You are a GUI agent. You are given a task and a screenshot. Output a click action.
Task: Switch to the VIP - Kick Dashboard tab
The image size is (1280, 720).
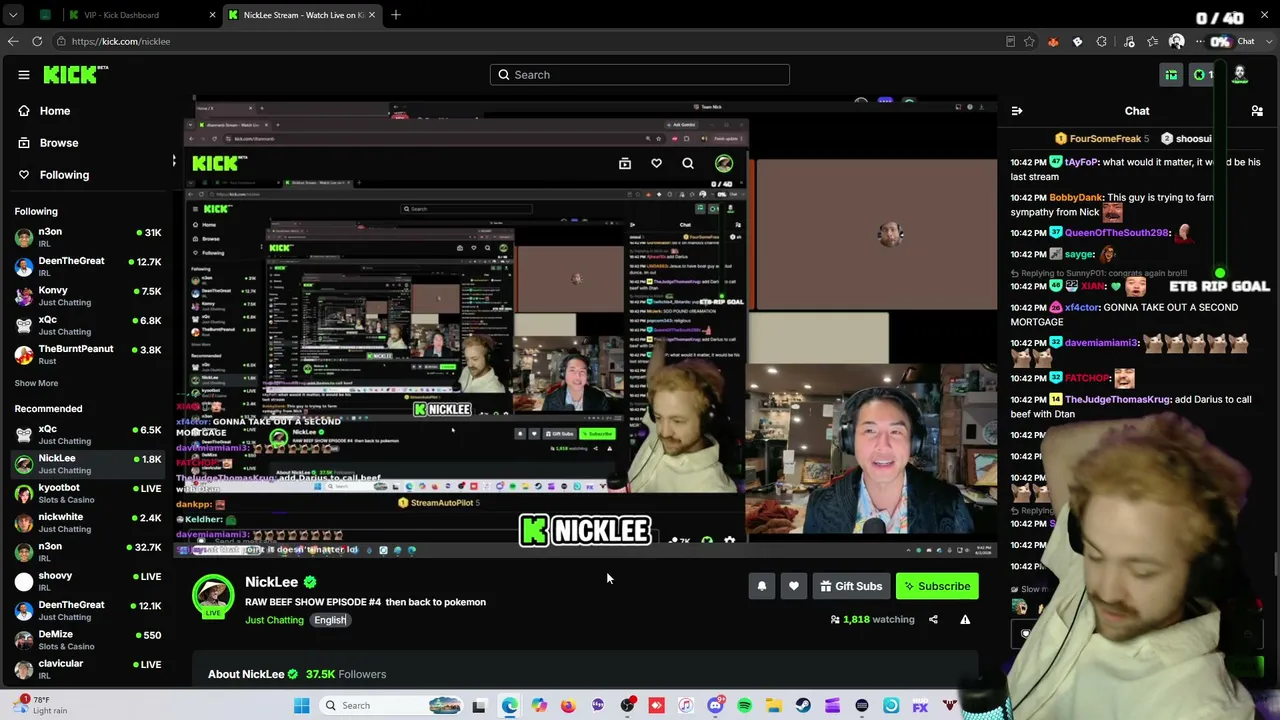[x=140, y=15]
